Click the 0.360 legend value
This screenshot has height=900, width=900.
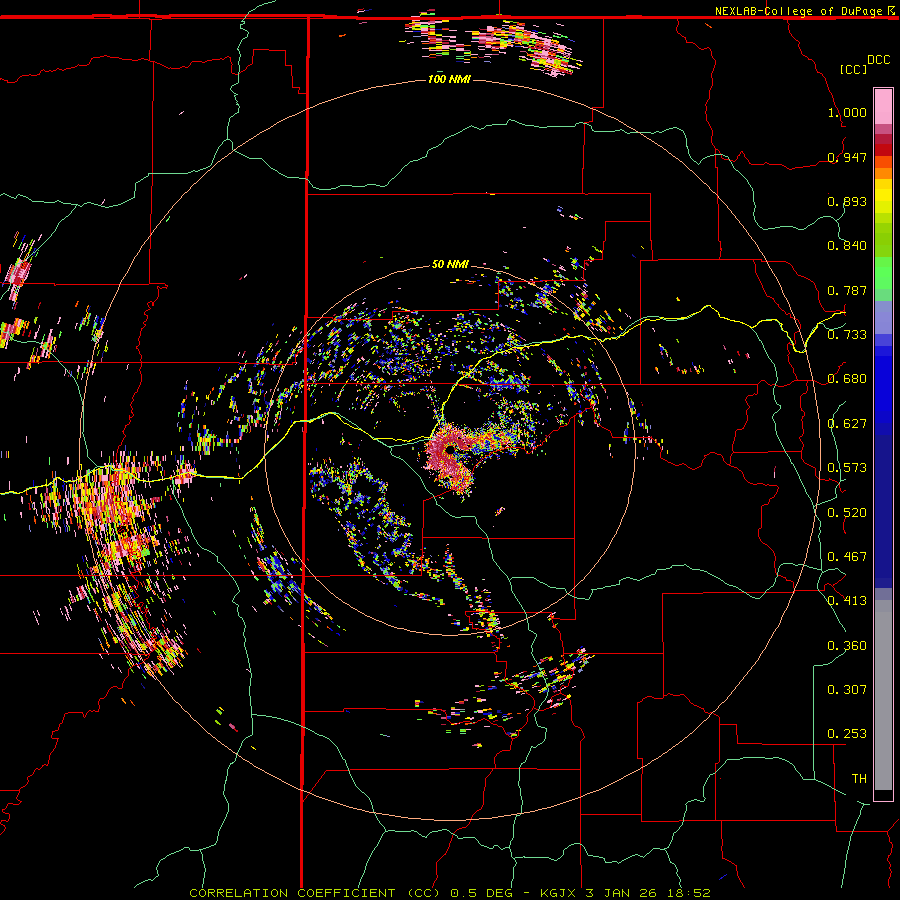847,646
